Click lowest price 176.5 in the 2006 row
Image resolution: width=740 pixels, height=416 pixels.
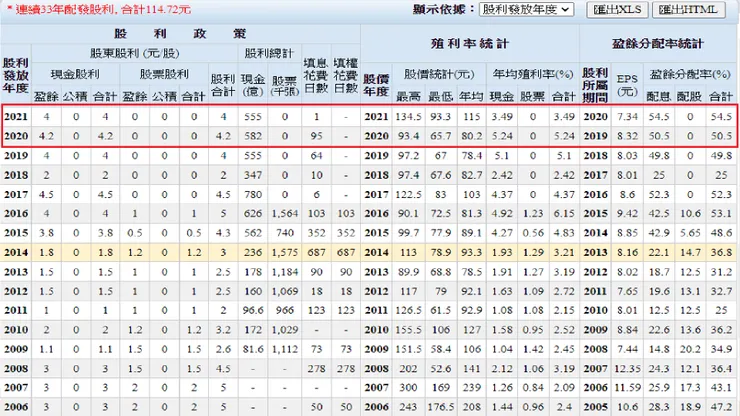(x=440, y=407)
